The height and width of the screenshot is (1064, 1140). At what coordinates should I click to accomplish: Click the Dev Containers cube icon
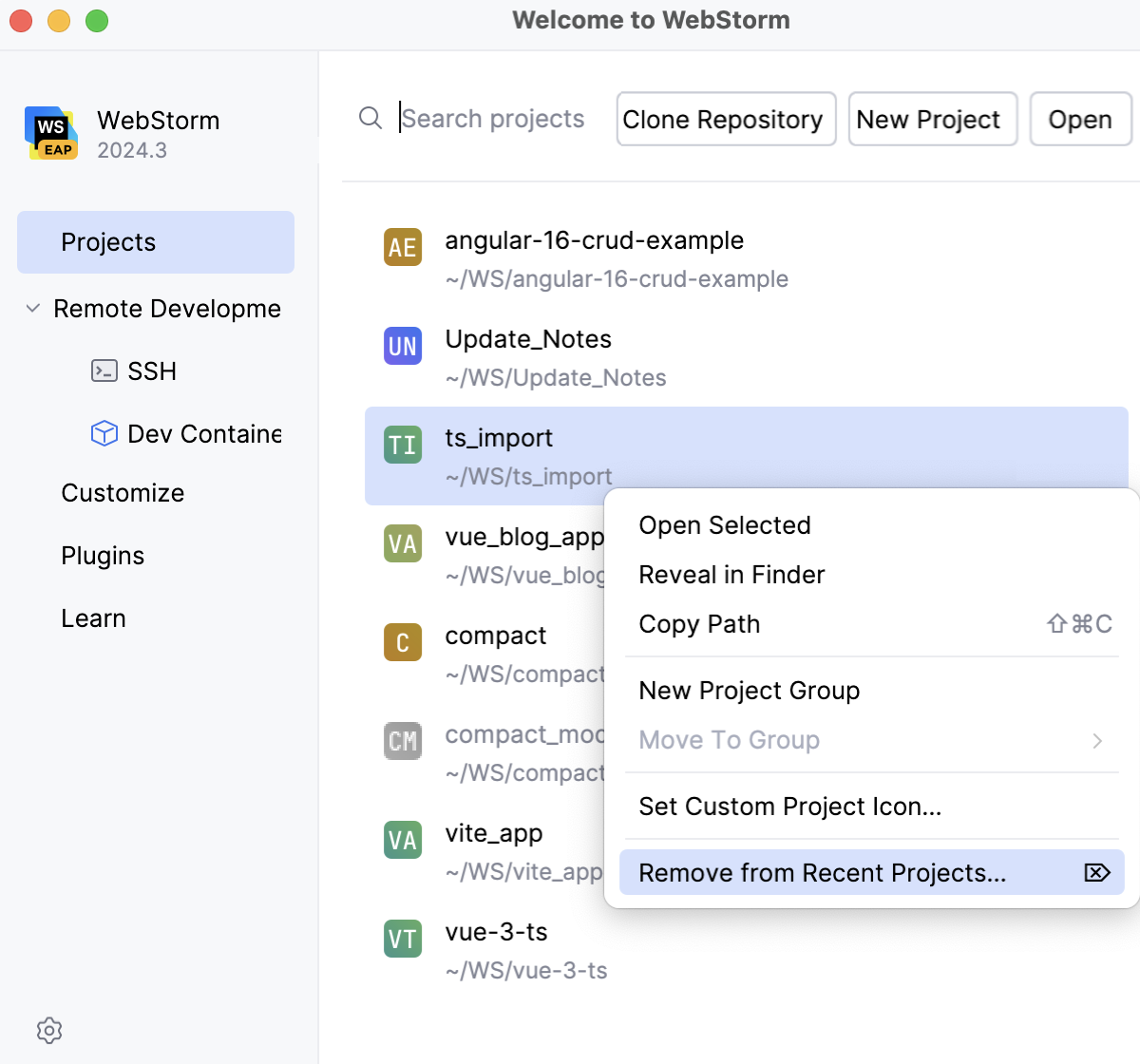tap(103, 433)
